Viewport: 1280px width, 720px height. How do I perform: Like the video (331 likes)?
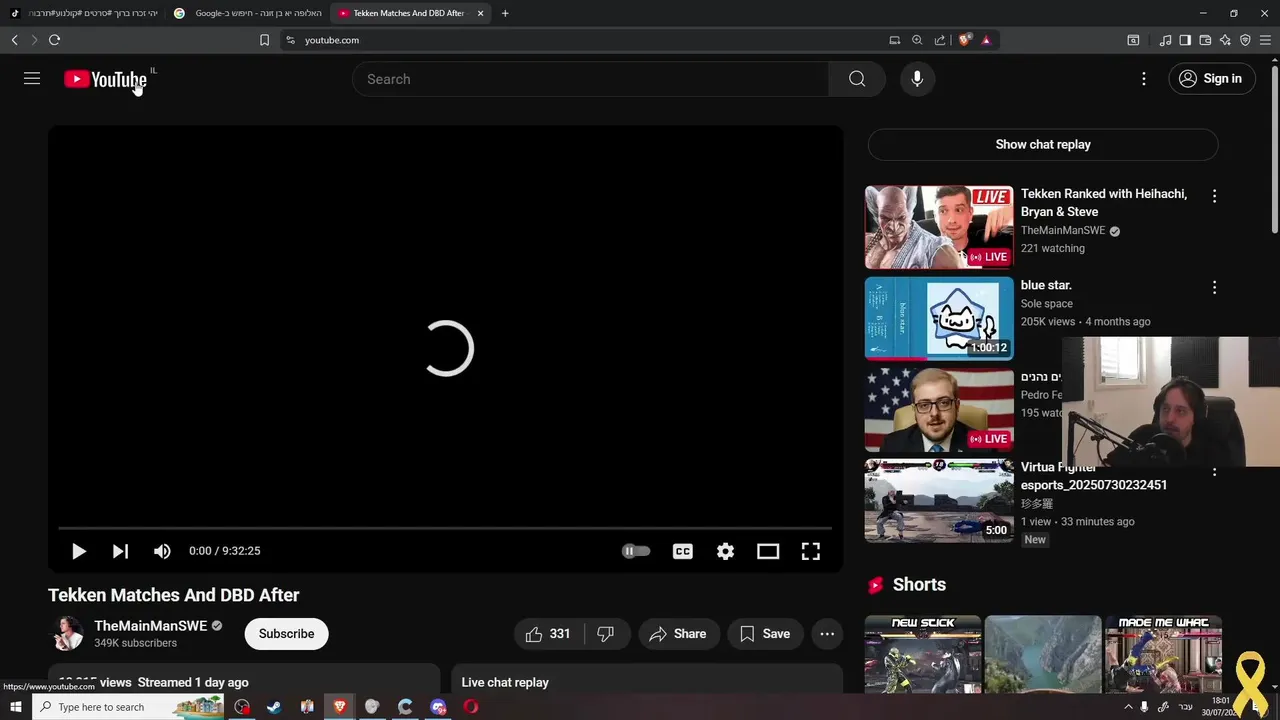click(548, 634)
